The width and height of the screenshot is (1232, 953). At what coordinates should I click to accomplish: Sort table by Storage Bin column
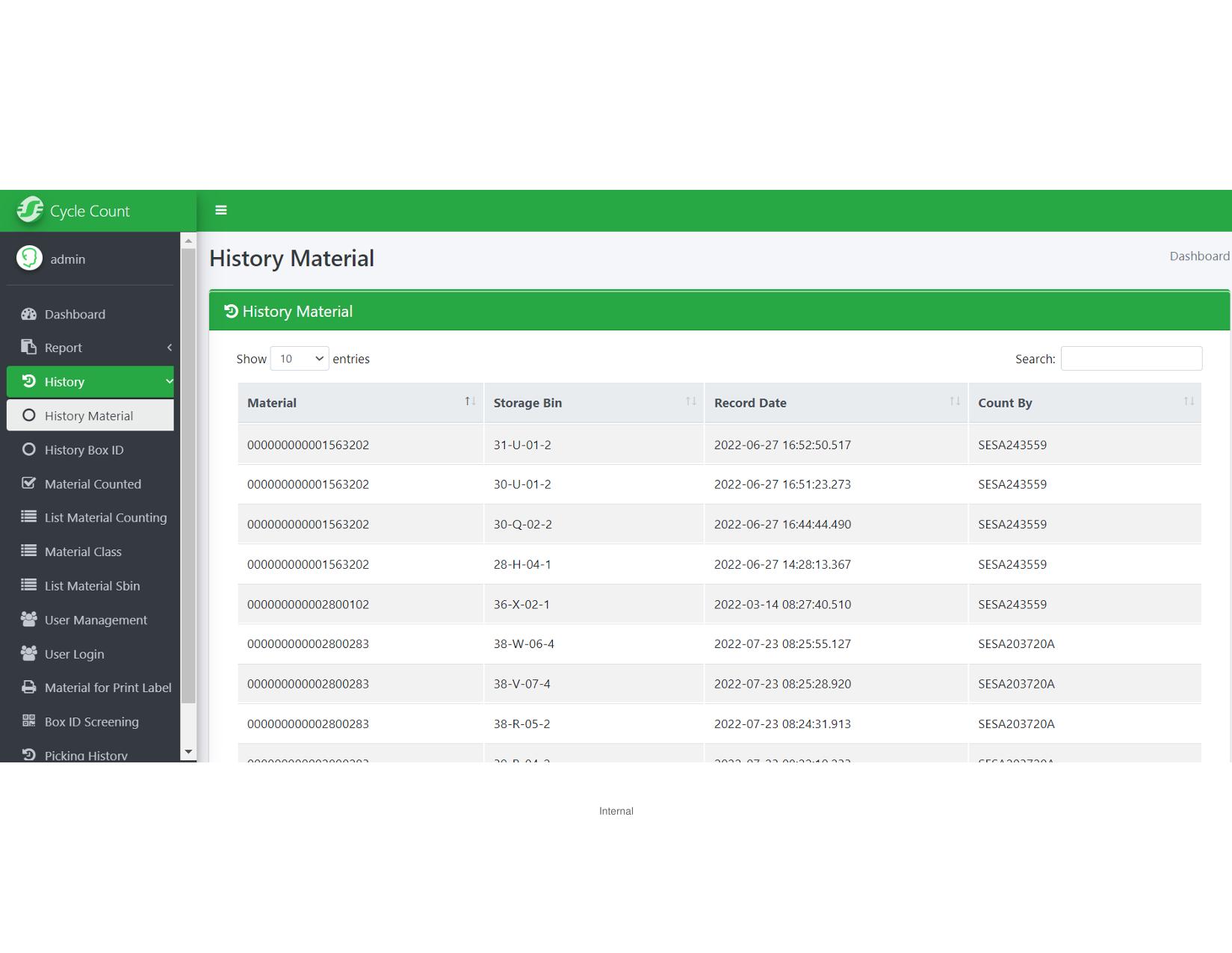point(593,403)
